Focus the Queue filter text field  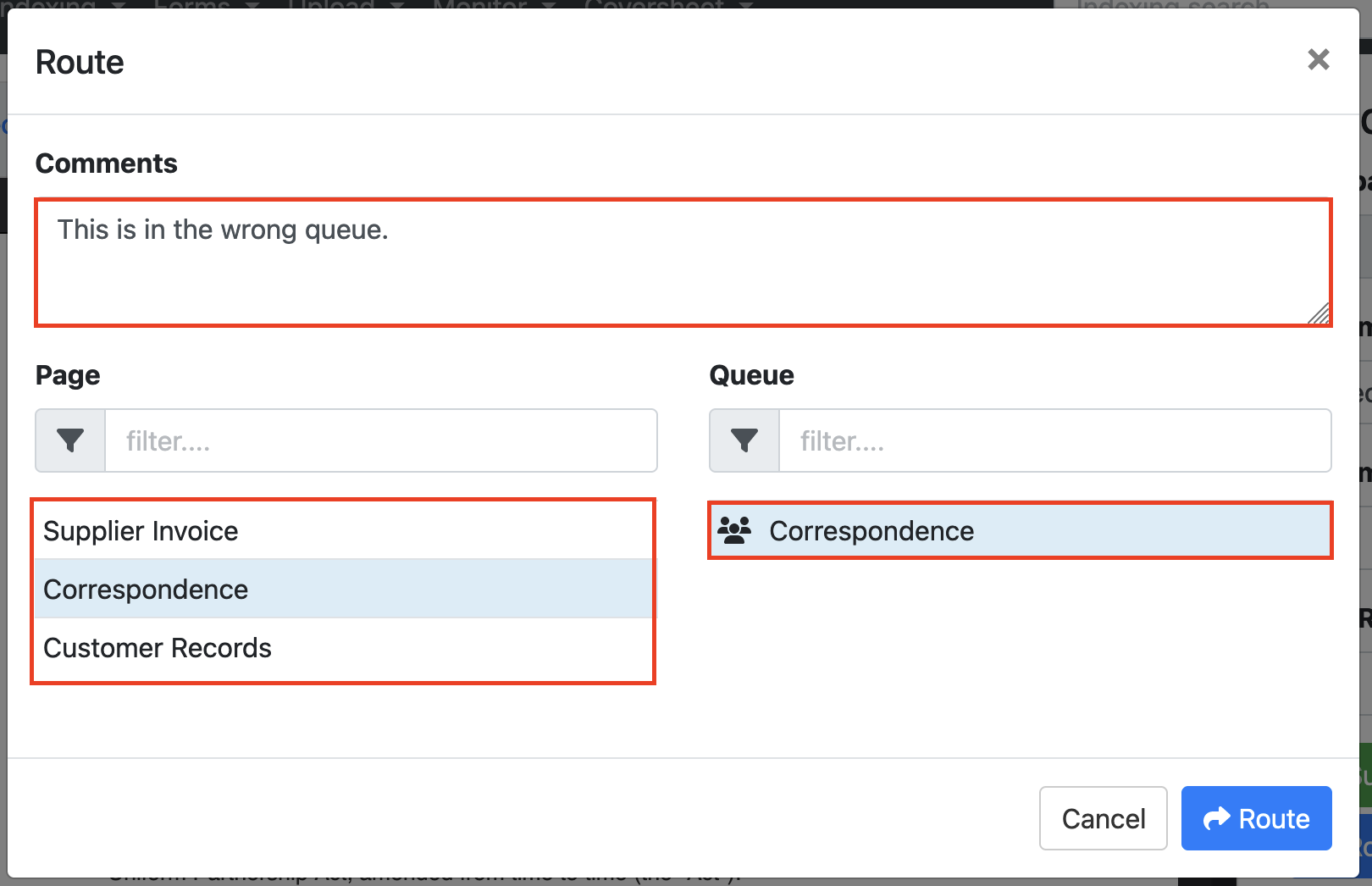pos(1054,440)
